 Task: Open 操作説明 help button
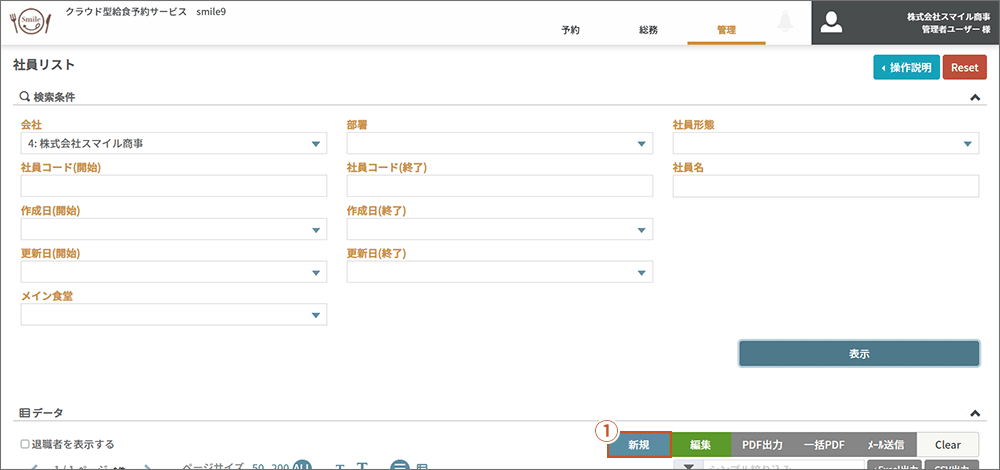pos(905,68)
